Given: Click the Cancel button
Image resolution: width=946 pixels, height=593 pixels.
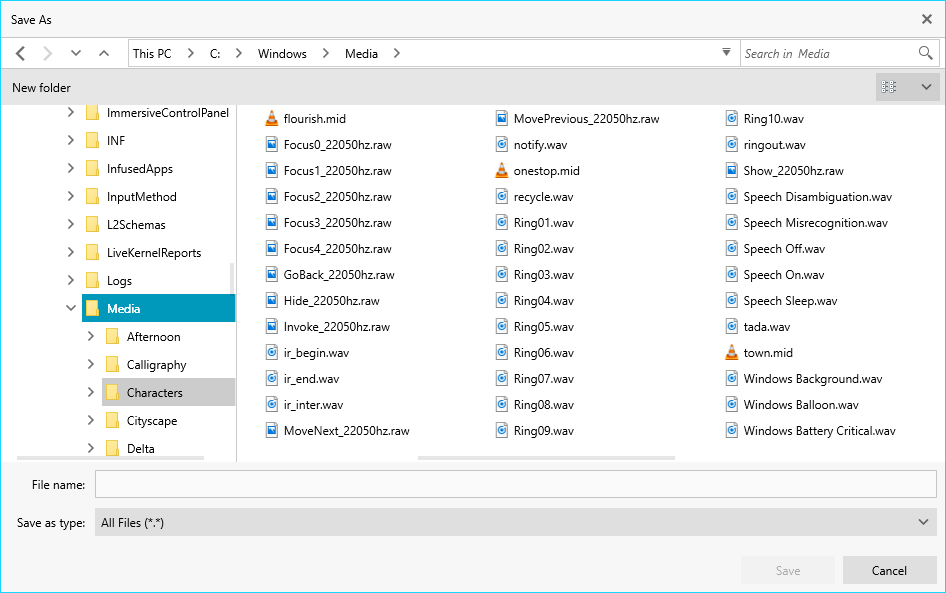Looking at the screenshot, I should click(x=889, y=570).
